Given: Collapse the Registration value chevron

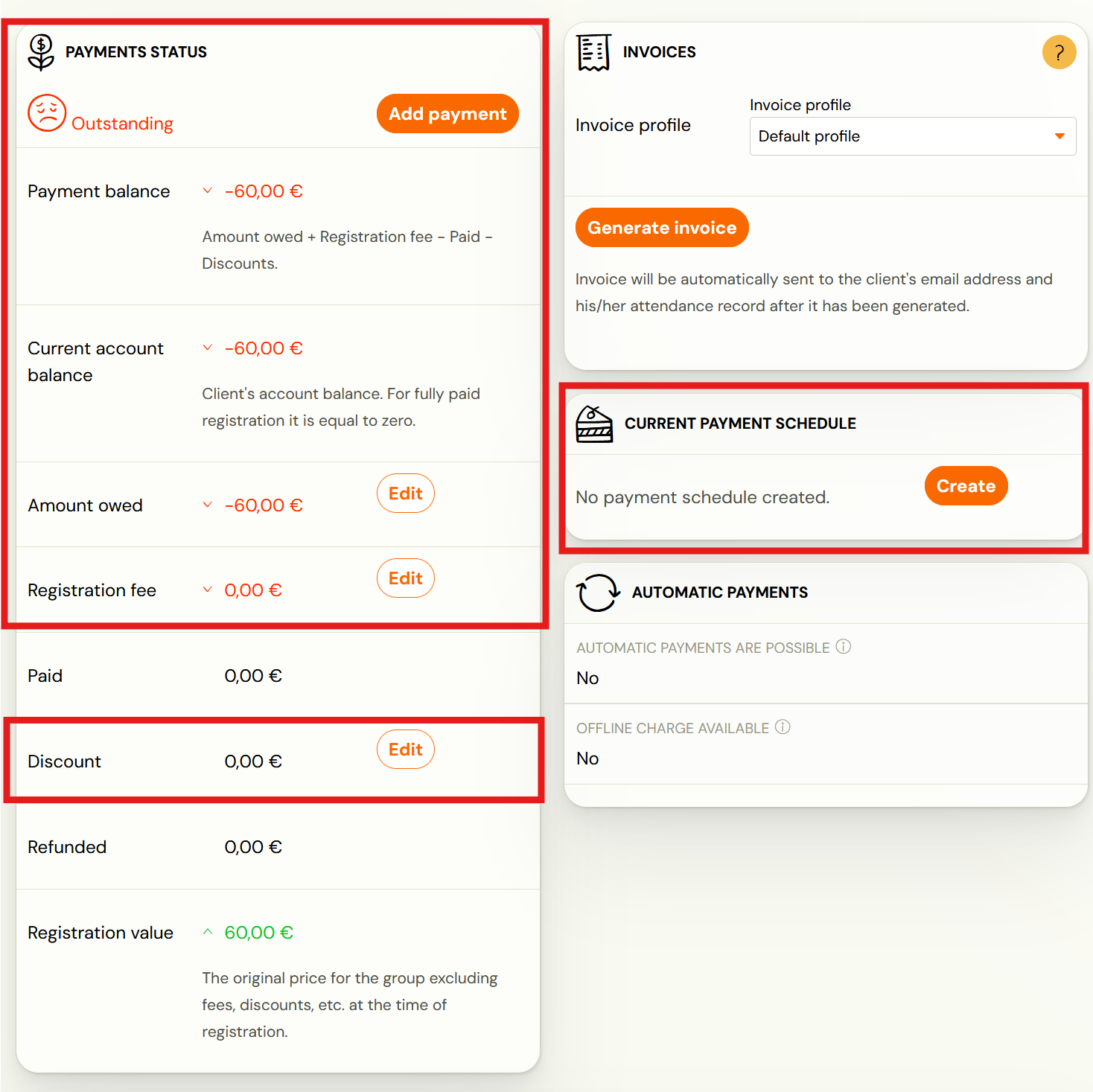Looking at the screenshot, I should [208, 933].
